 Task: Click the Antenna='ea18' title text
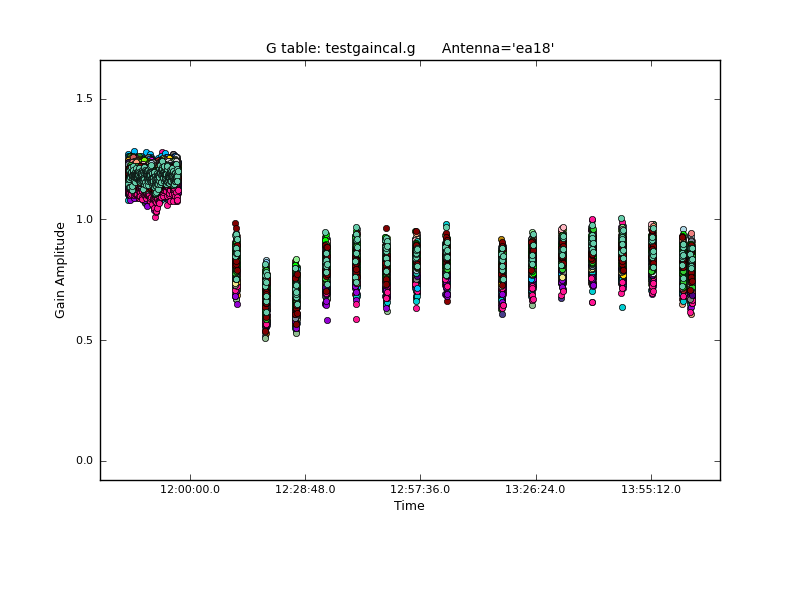(x=498, y=48)
